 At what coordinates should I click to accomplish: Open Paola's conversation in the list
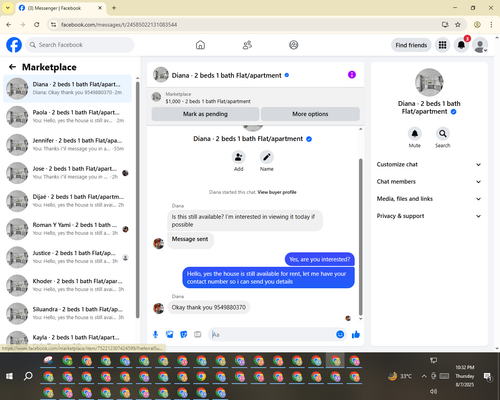click(67, 117)
